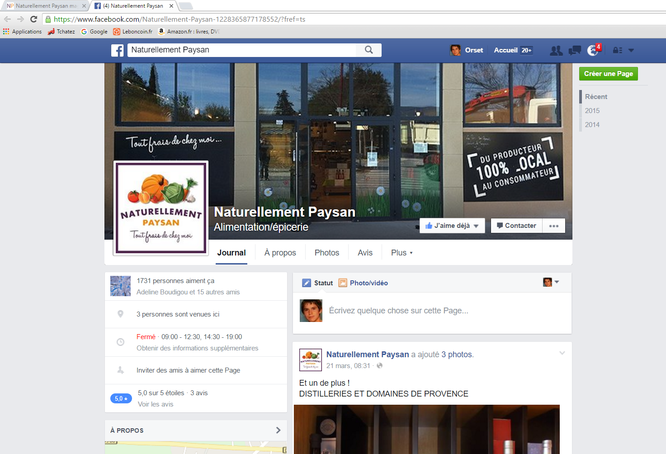Select the À propos tab
Screen dimensions: 666x454
280,253
